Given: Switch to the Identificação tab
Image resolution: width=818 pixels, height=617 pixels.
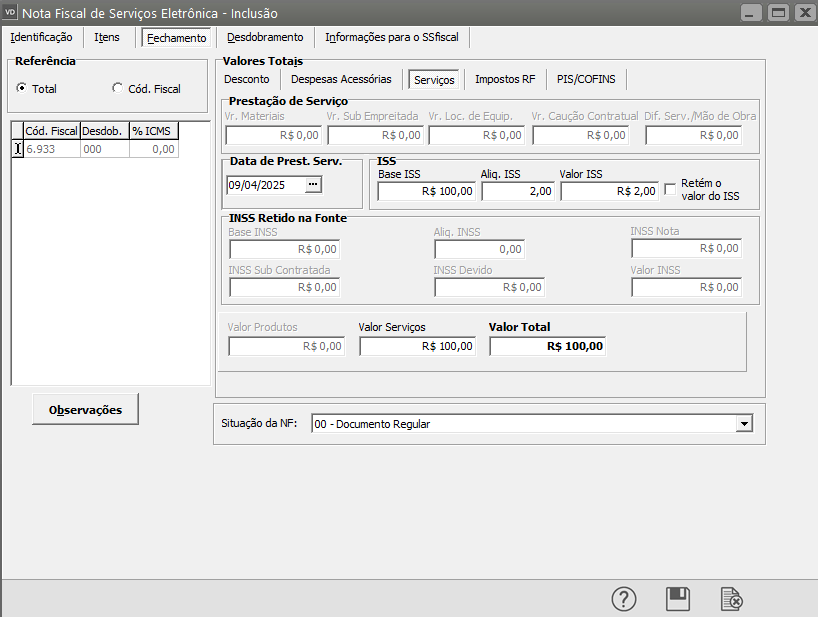Looking at the screenshot, I should (x=41, y=37).
